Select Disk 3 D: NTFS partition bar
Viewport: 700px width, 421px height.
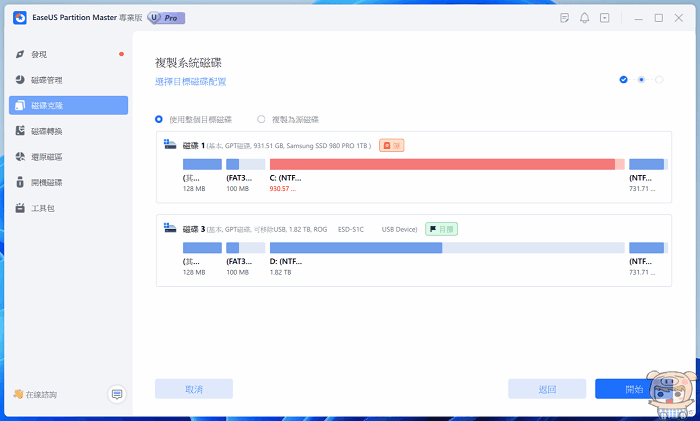(x=447, y=248)
